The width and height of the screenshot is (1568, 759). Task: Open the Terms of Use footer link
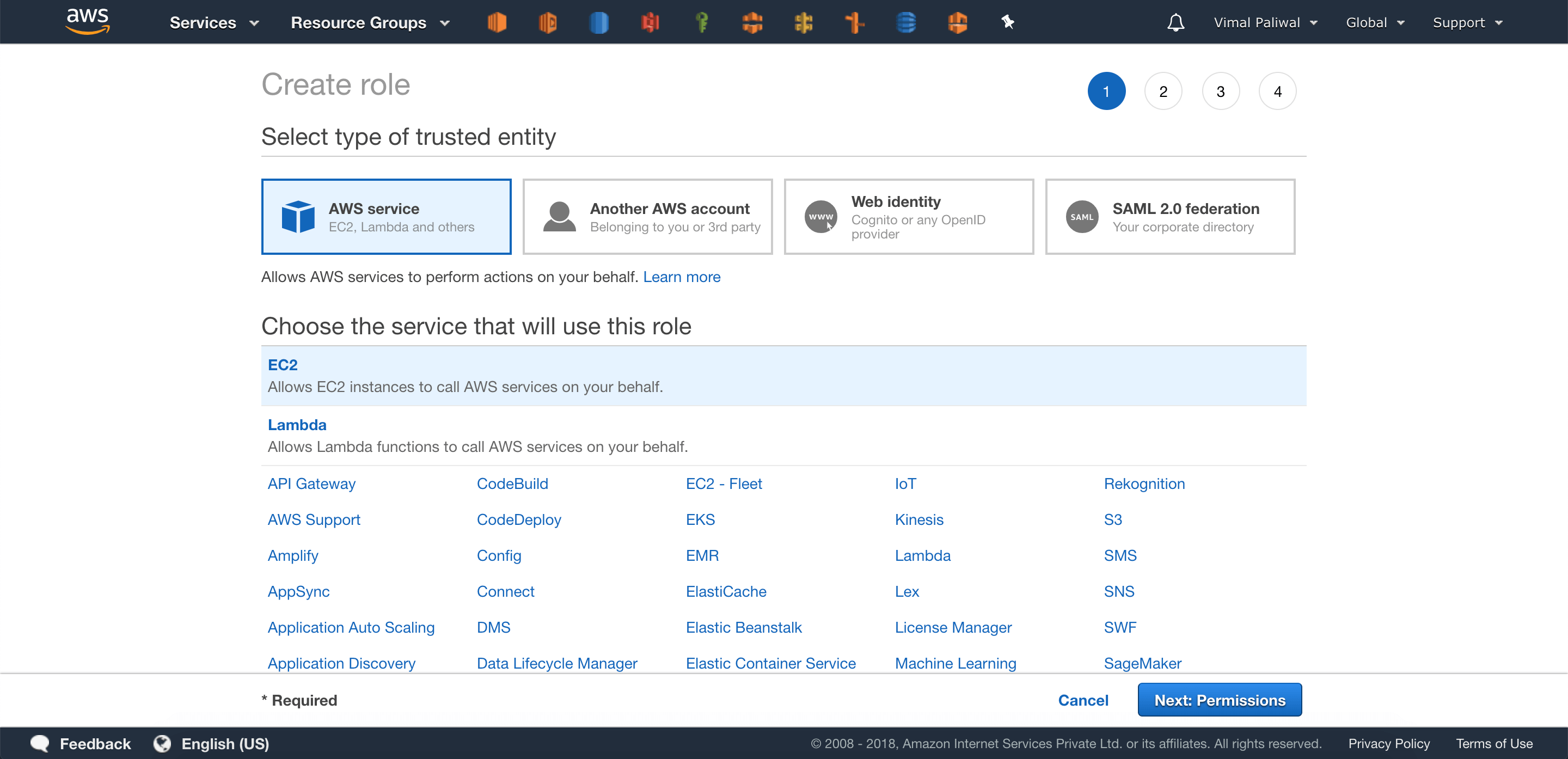[x=1494, y=743]
